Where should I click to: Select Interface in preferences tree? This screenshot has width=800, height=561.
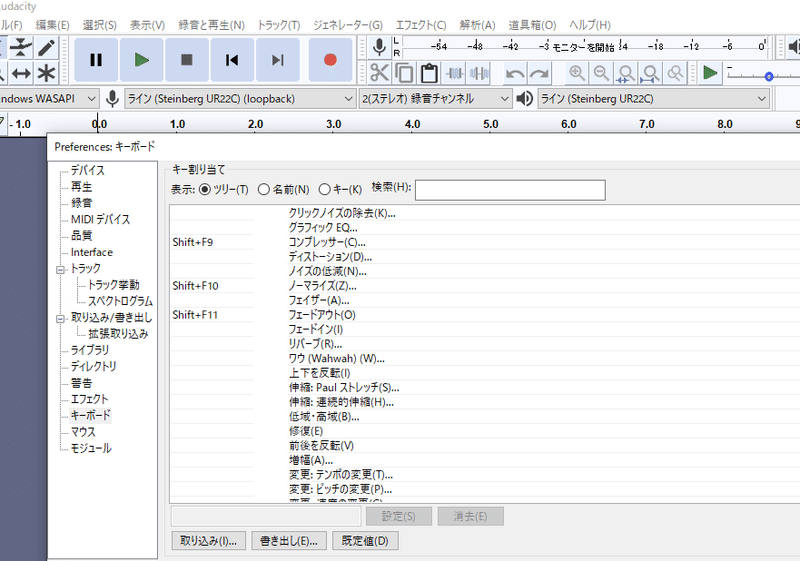pos(91,252)
